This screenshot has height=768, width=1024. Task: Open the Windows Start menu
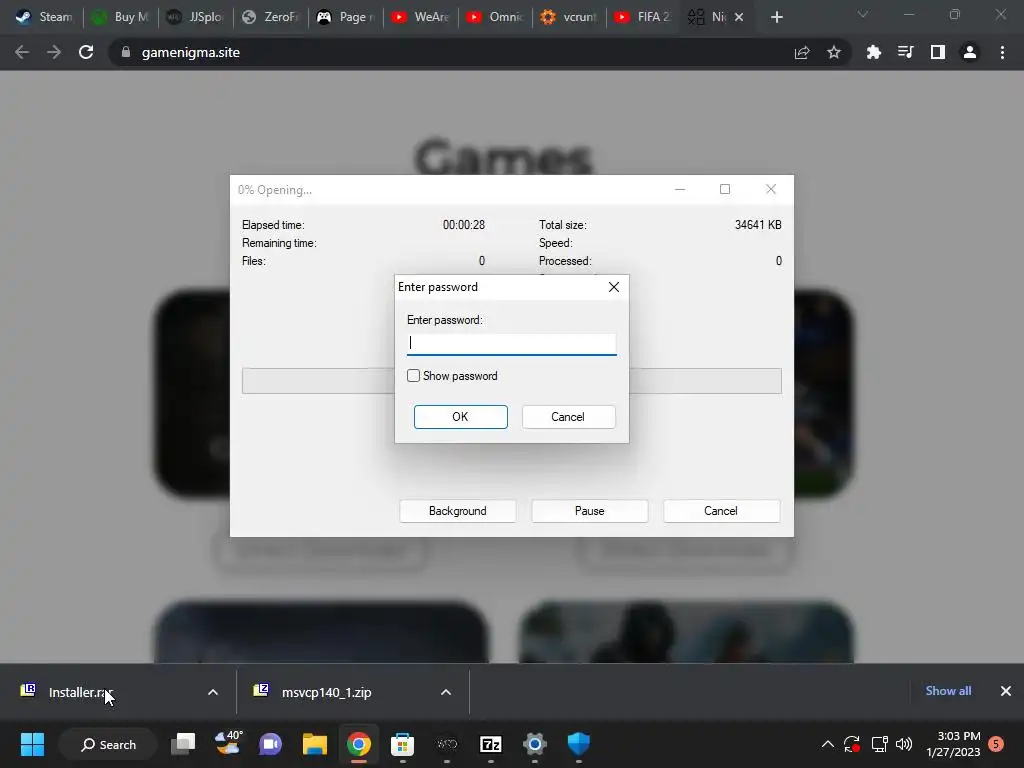(x=32, y=744)
